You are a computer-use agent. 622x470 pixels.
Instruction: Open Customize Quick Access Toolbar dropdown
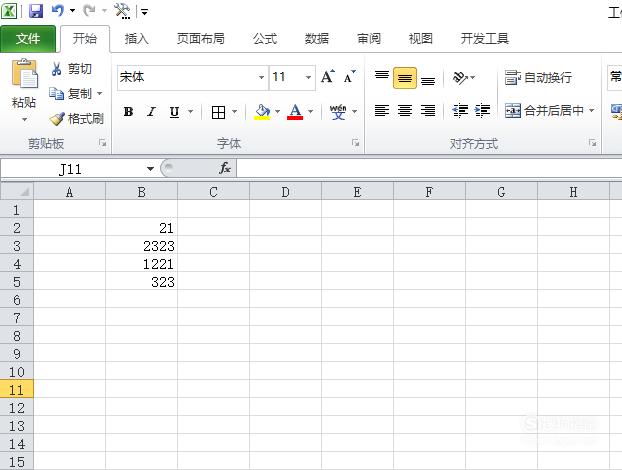[144, 12]
